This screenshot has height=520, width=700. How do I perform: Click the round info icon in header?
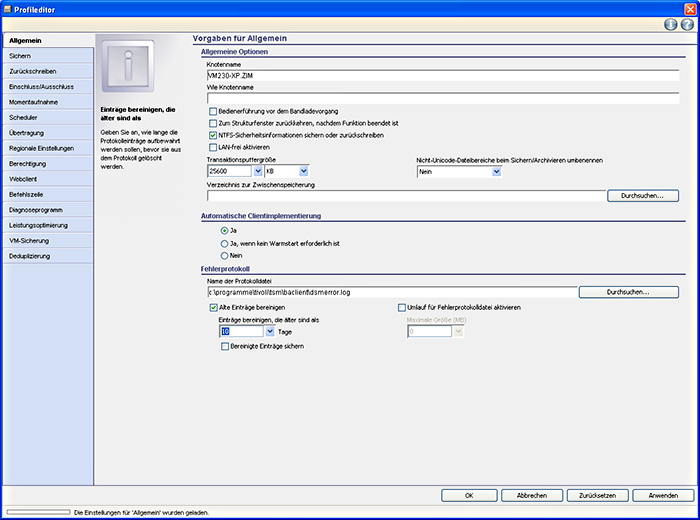(x=671, y=24)
